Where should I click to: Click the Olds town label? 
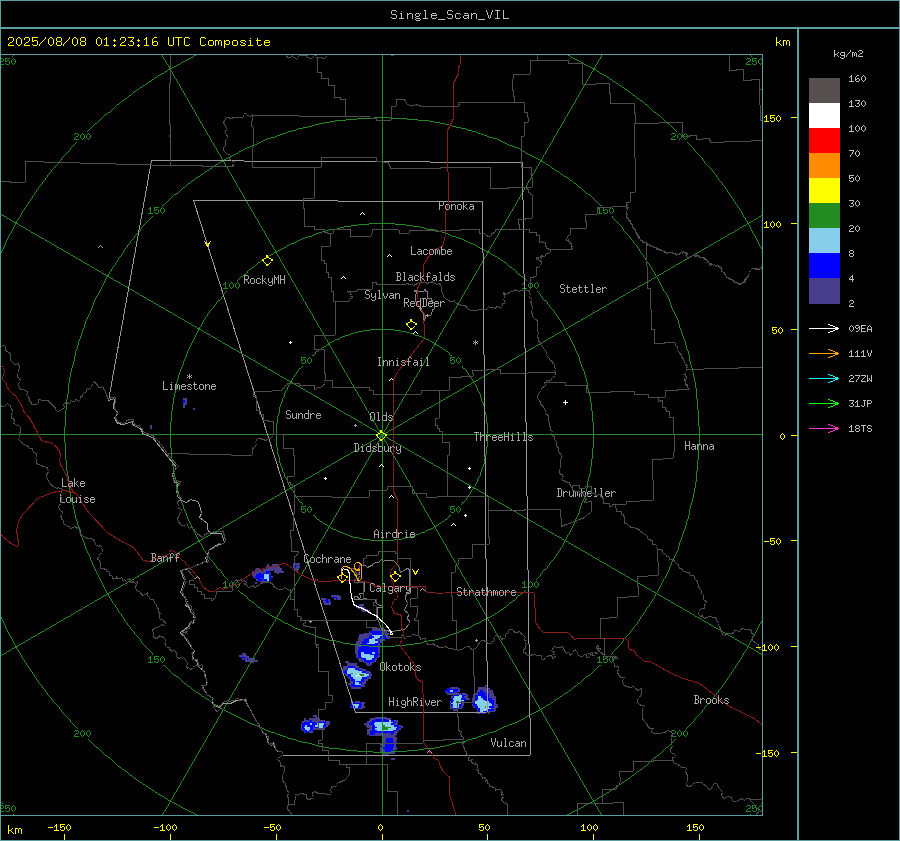tap(381, 417)
